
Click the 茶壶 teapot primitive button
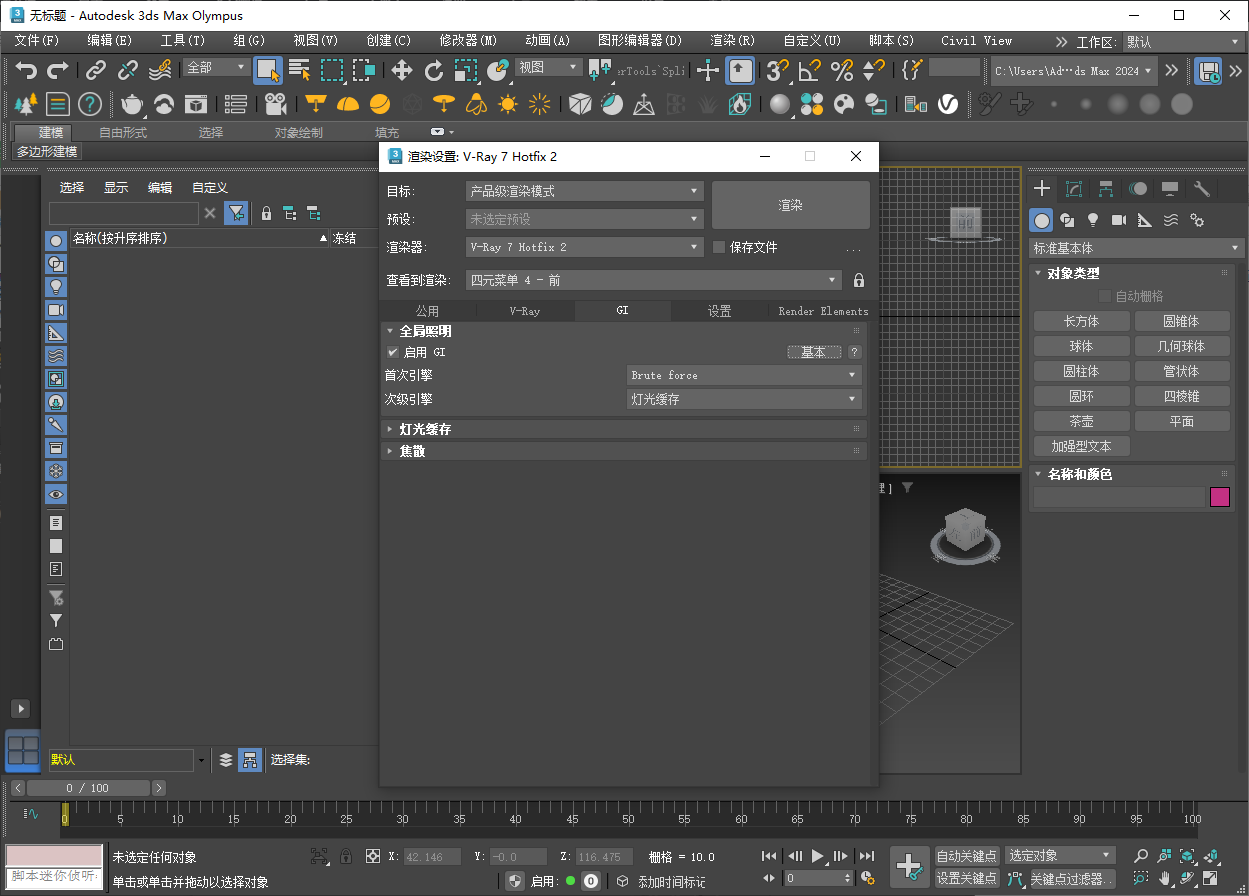[1081, 421]
